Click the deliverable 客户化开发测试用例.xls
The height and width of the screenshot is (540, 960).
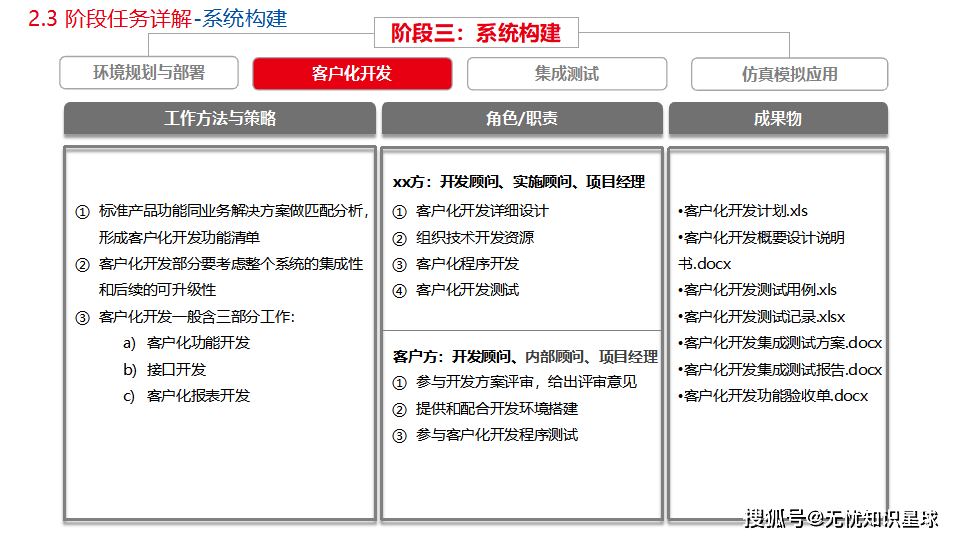757,290
